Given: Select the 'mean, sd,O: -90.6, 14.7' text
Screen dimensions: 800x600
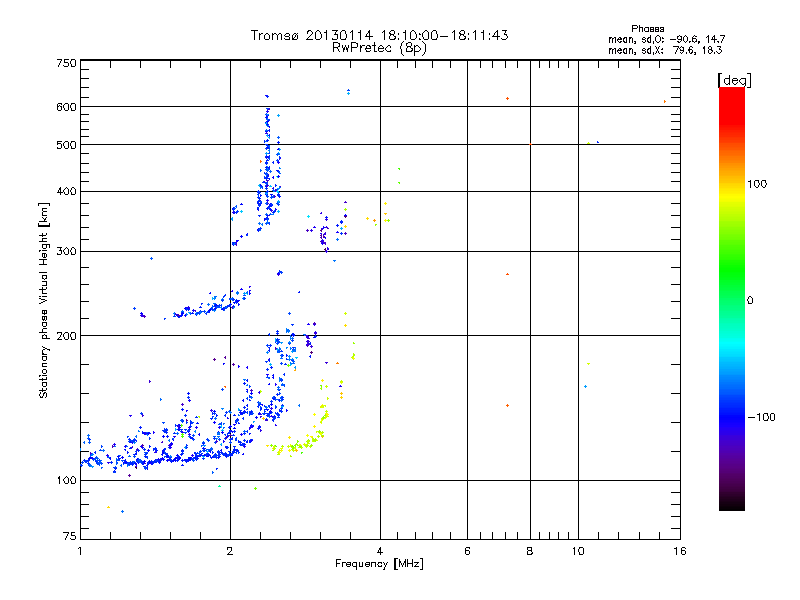Looking at the screenshot, I should (x=666, y=39).
